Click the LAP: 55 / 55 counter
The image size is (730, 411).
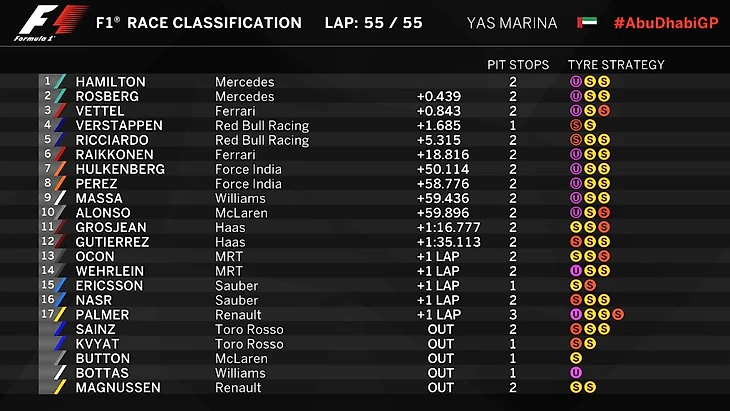coord(374,23)
